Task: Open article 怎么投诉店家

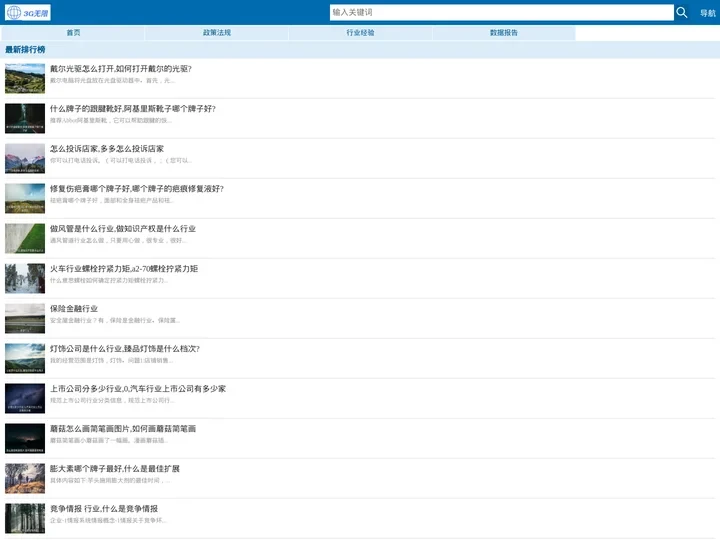Action: (x=107, y=149)
